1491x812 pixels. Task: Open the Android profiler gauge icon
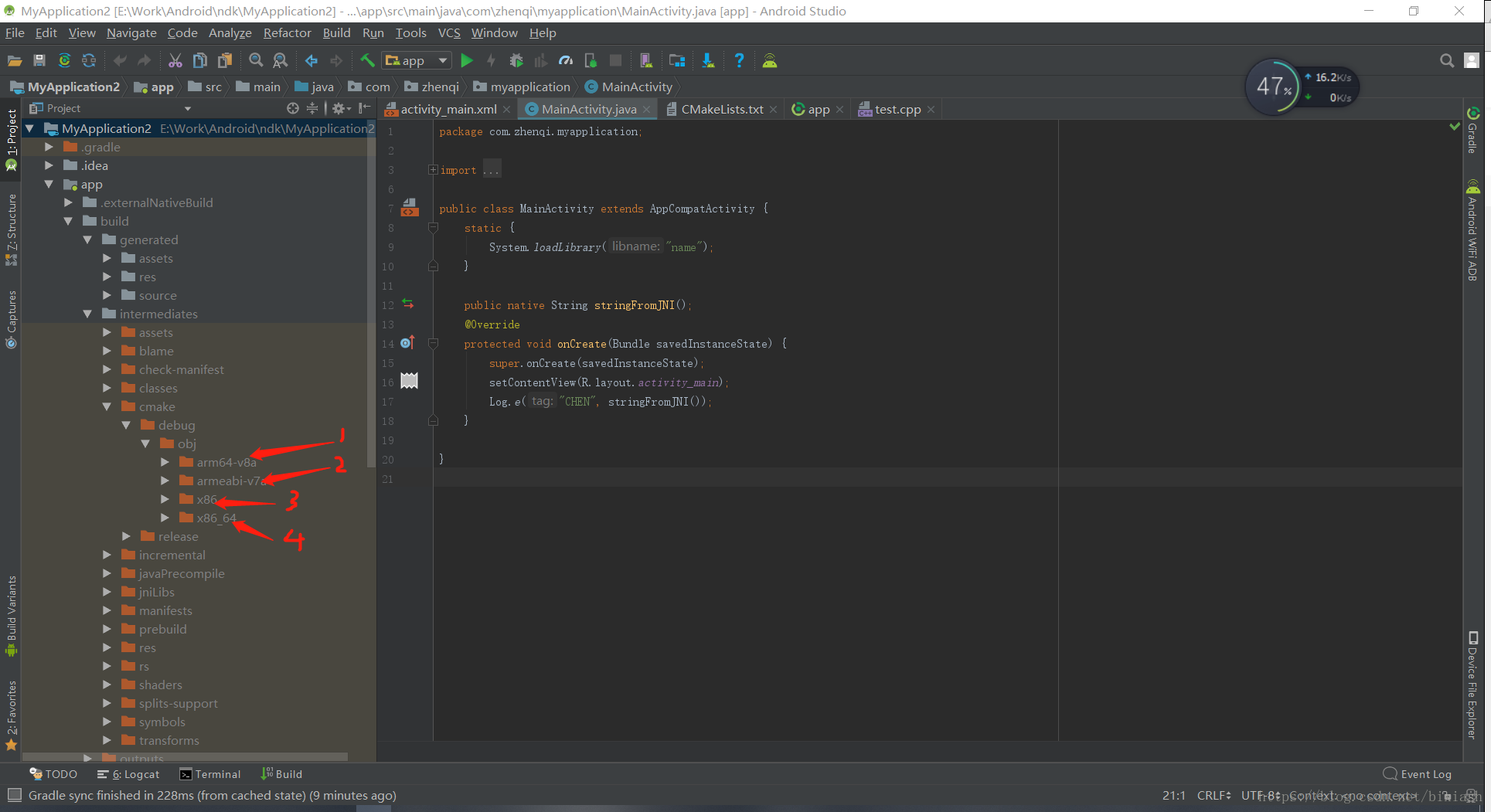(566, 60)
